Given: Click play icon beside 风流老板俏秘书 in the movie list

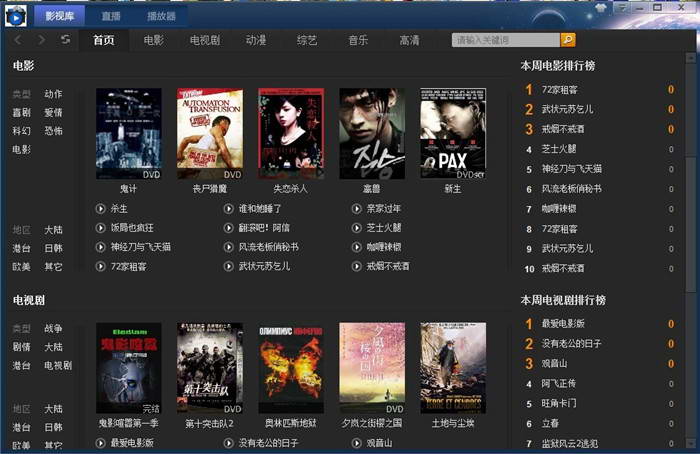Looking at the screenshot, I should point(229,247).
